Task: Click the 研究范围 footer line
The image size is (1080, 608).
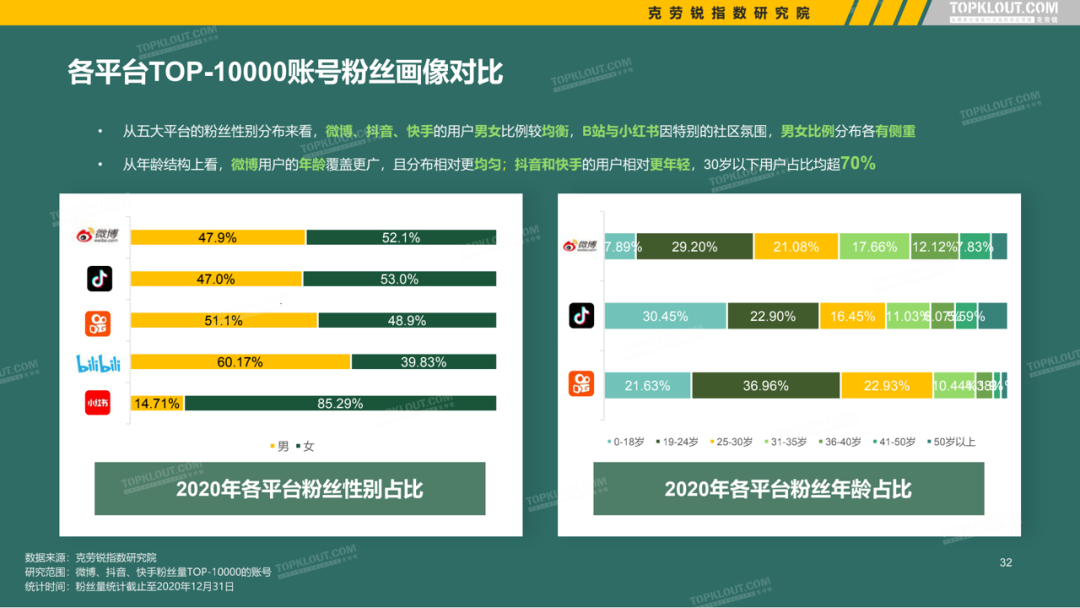Action: pos(148,572)
